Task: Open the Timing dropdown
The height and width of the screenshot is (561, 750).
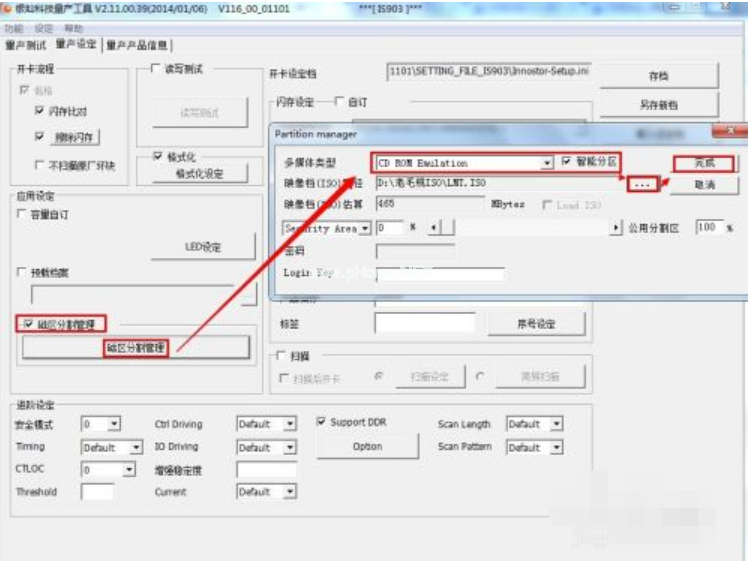Action: point(136,448)
